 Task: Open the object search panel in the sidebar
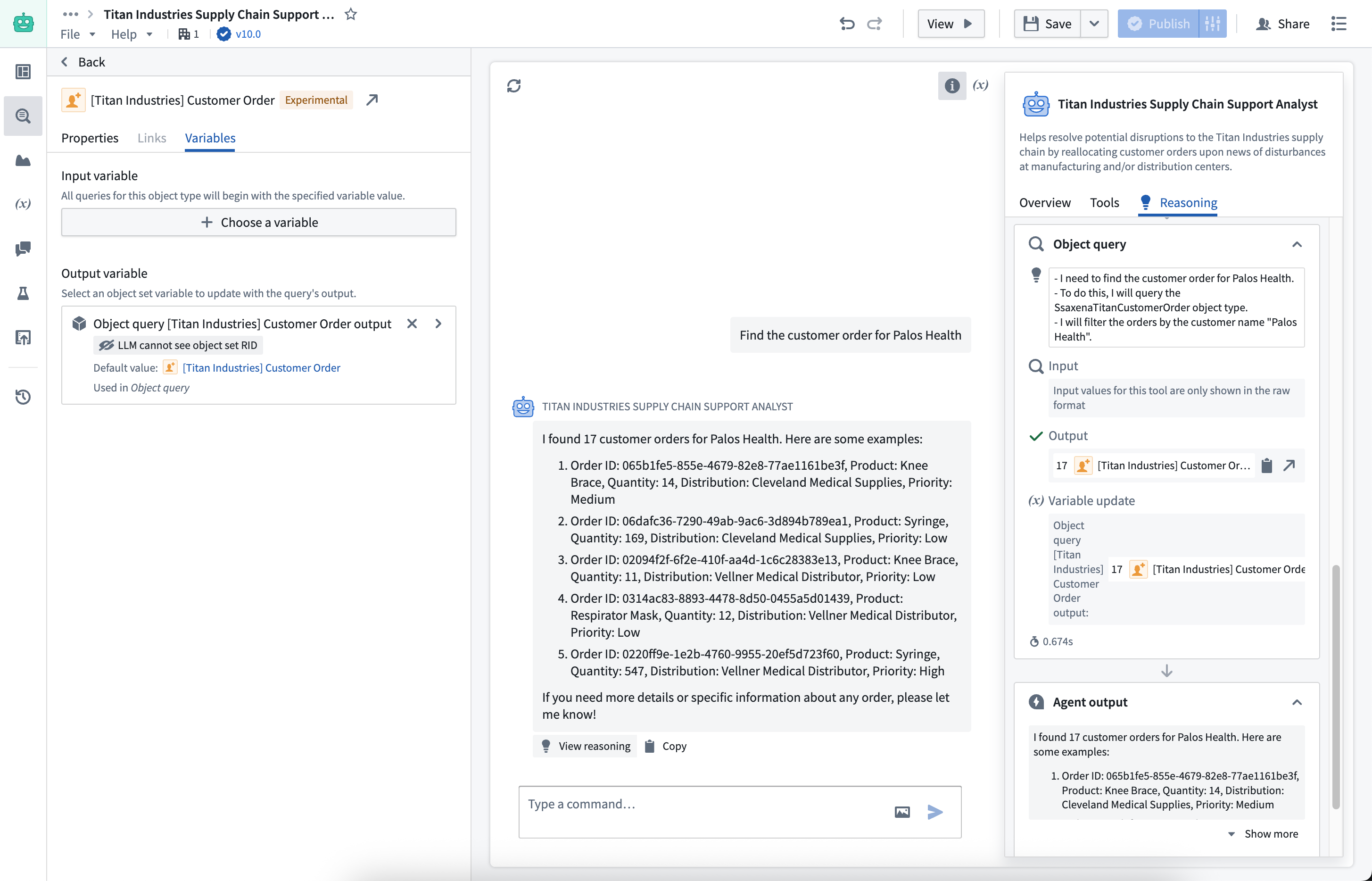point(24,116)
